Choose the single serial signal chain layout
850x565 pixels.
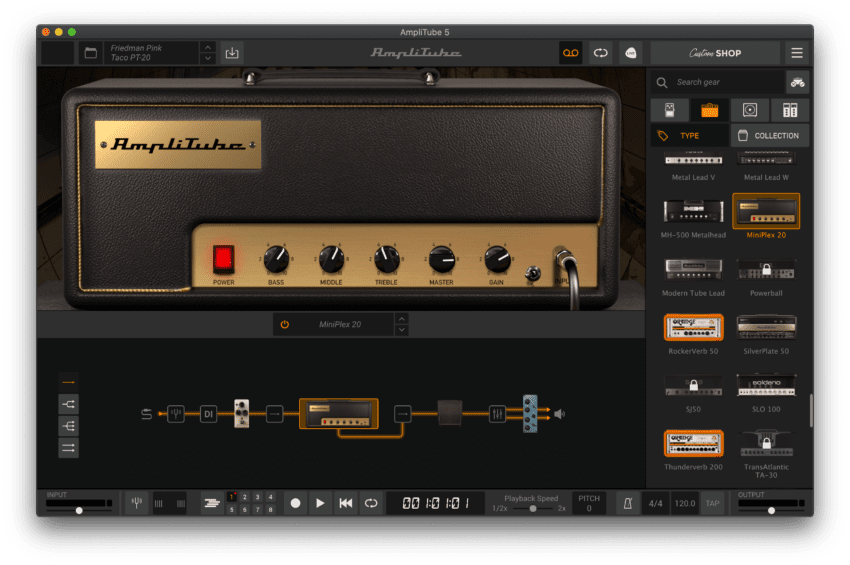[68, 382]
